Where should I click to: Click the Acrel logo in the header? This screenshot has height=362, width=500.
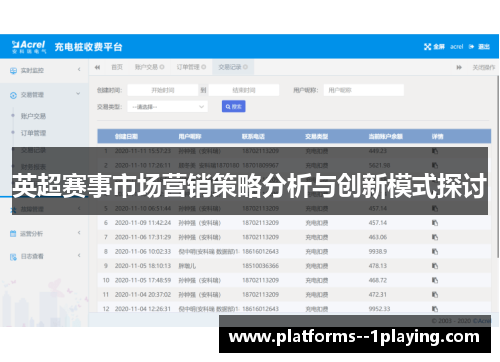[28, 47]
